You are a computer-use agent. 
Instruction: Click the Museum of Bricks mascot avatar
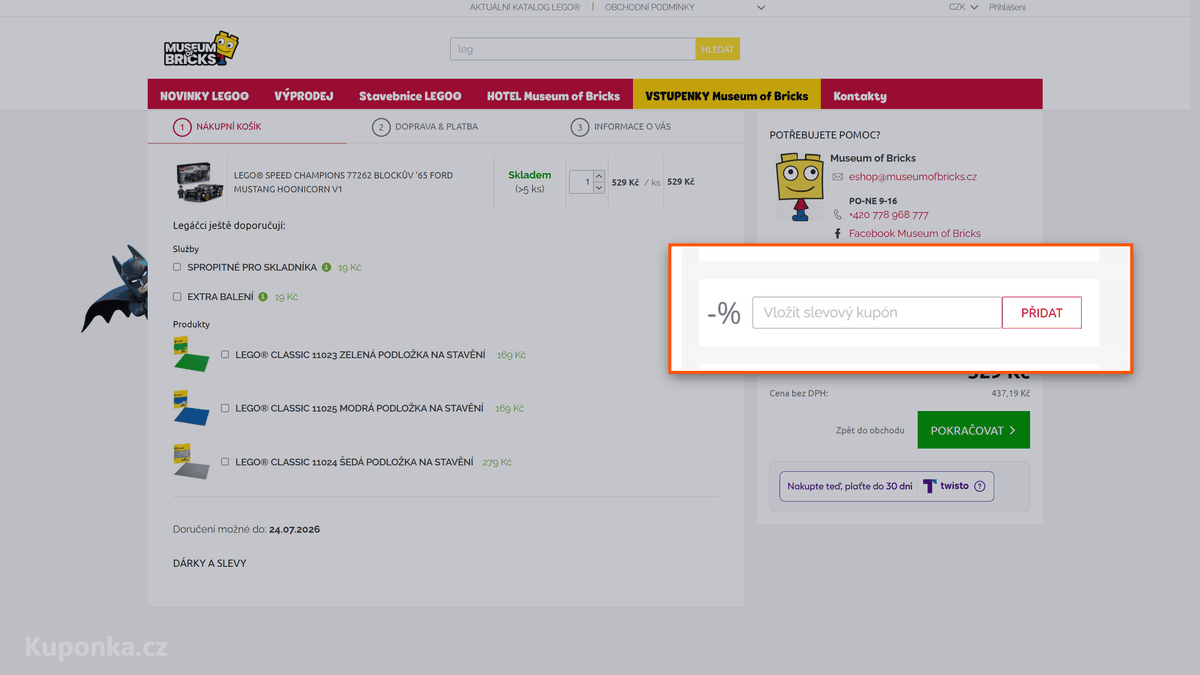click(799, 187)
